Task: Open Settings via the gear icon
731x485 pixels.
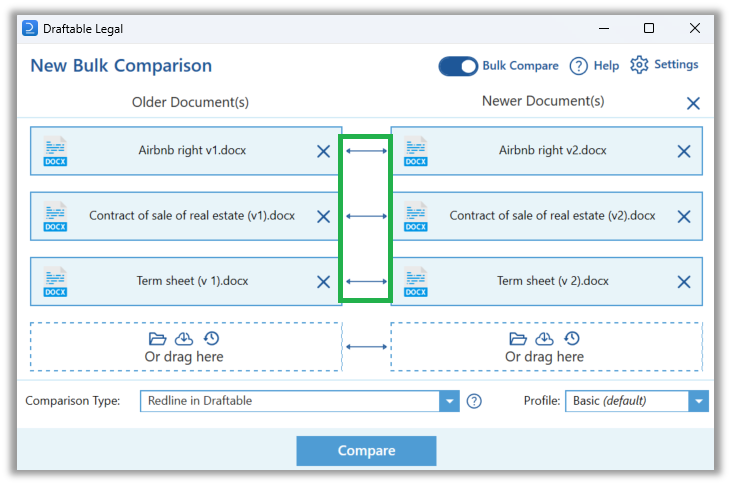Action: pyautogui.click(x=639, y=65)
